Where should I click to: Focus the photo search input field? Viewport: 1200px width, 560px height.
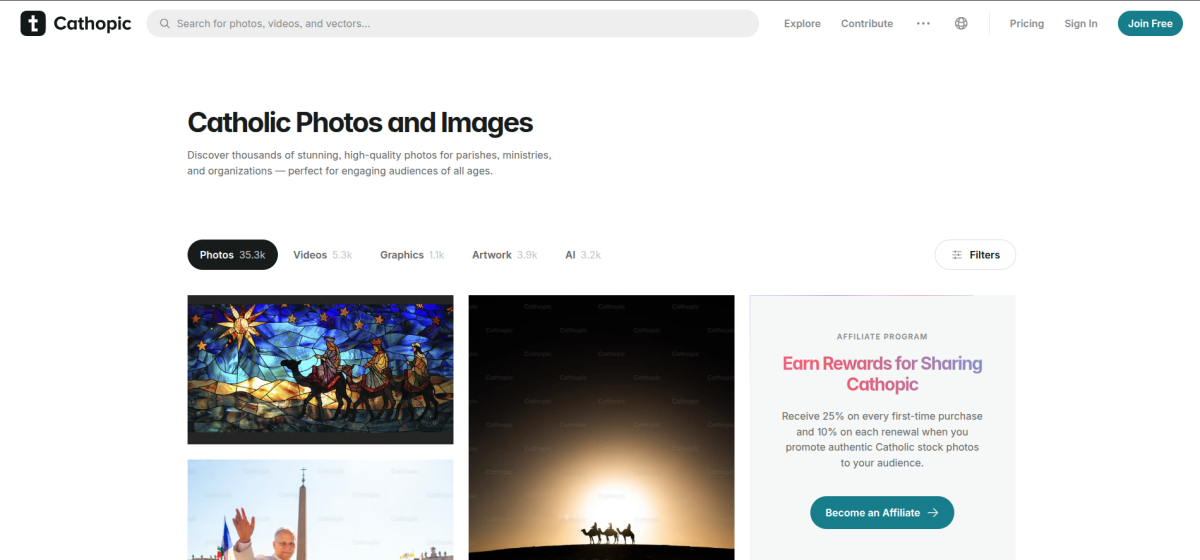click(460, 24)
